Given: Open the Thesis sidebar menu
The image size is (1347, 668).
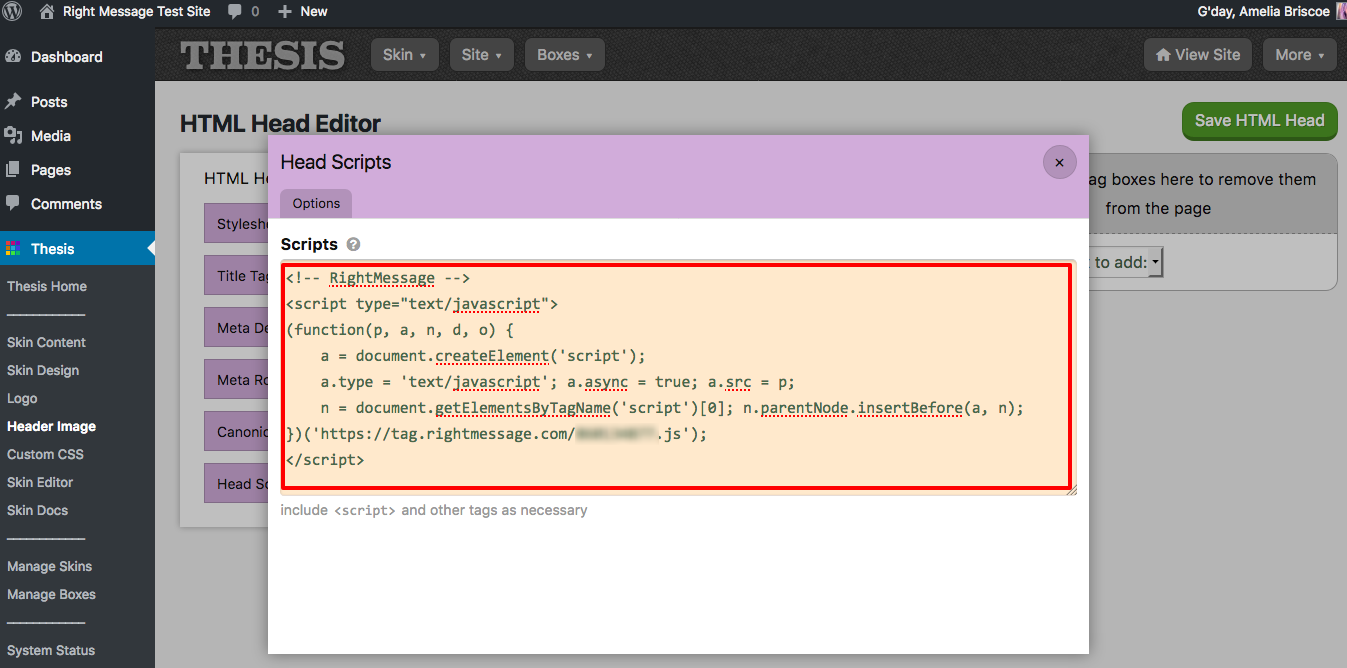Looking at the screenshot, I should coord(77,249).
